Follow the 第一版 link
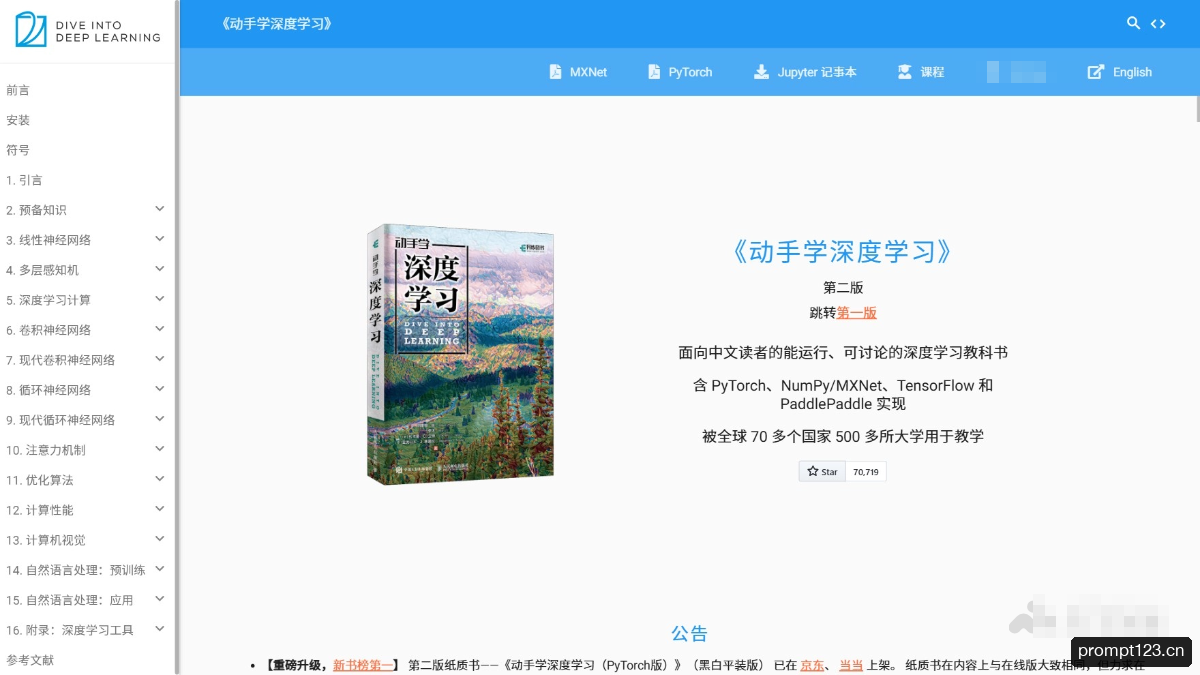Image resolution: width=1200 pixels, height=675 pixels. 857,312
